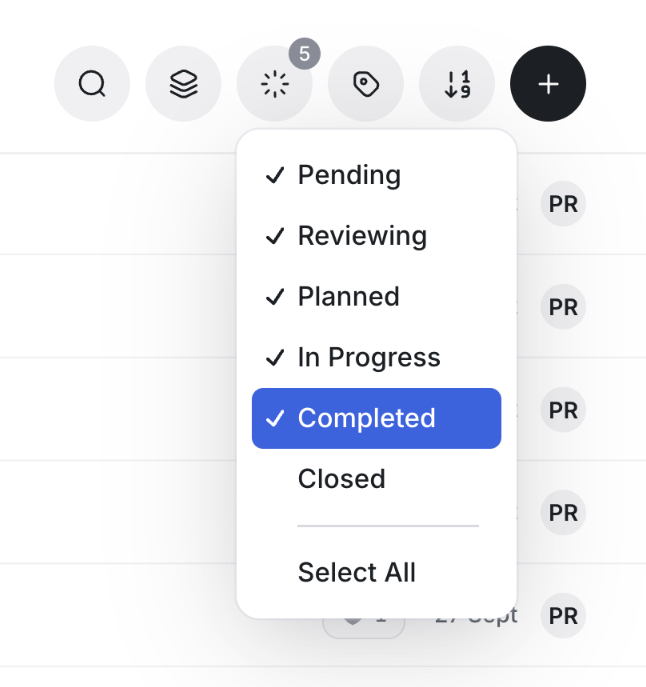Open the layers stack grouping icon
This screenshot has height=687, width=646.
pyautogui.click(x=183, y=85)
